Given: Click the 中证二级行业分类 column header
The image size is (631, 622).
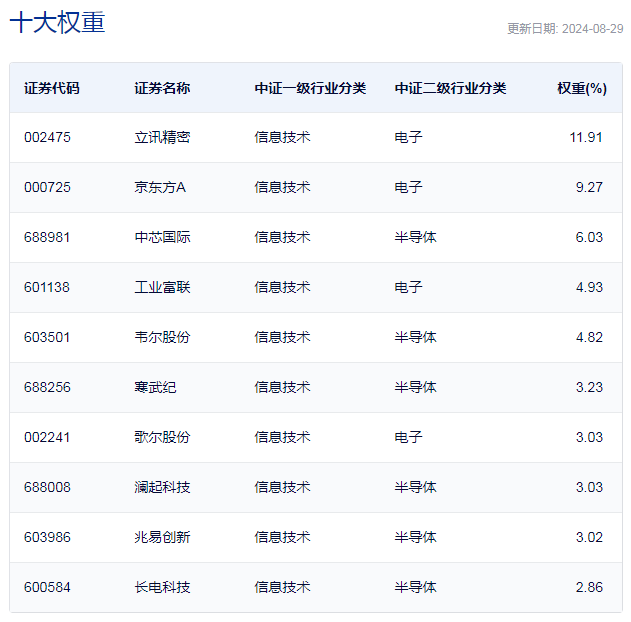Looking at the screenshot, I should coord(450,88).
